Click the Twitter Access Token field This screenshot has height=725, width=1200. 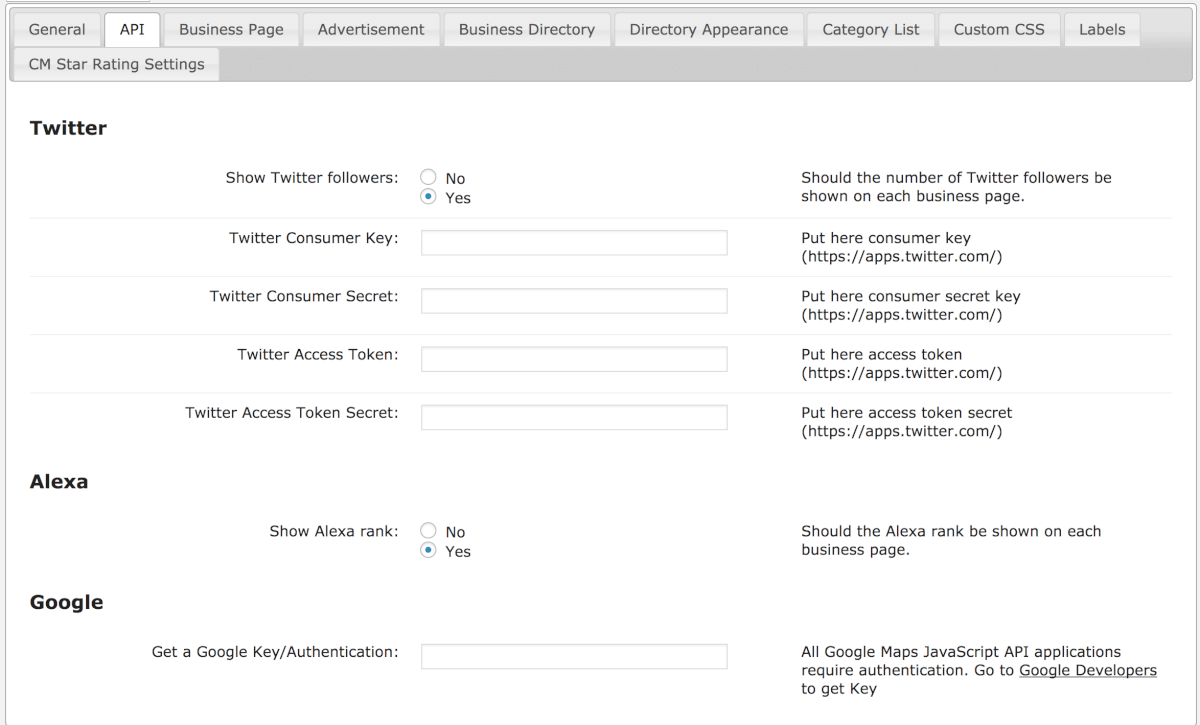574,359
